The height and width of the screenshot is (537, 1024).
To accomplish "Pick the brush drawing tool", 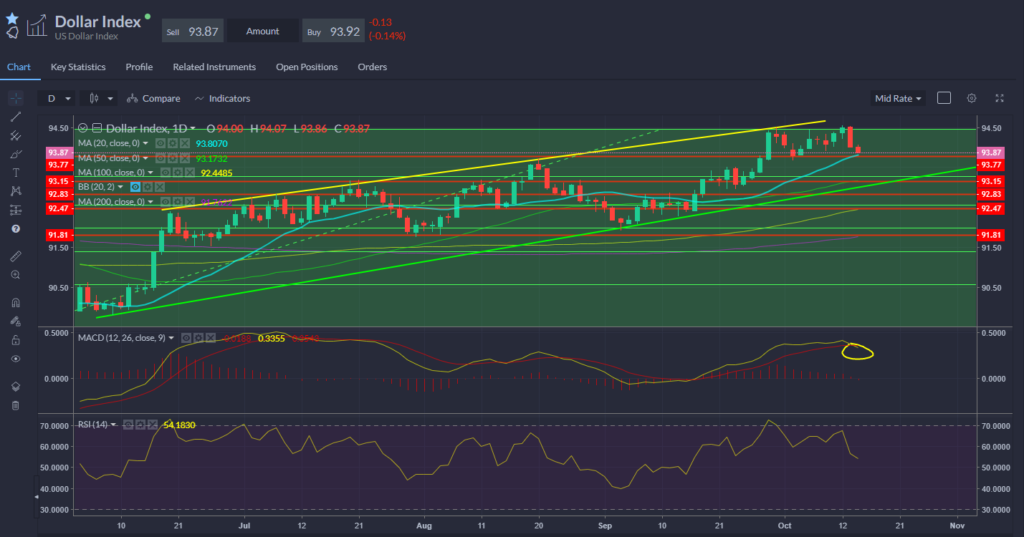I will pyautogui.click(x=16, y=154).
